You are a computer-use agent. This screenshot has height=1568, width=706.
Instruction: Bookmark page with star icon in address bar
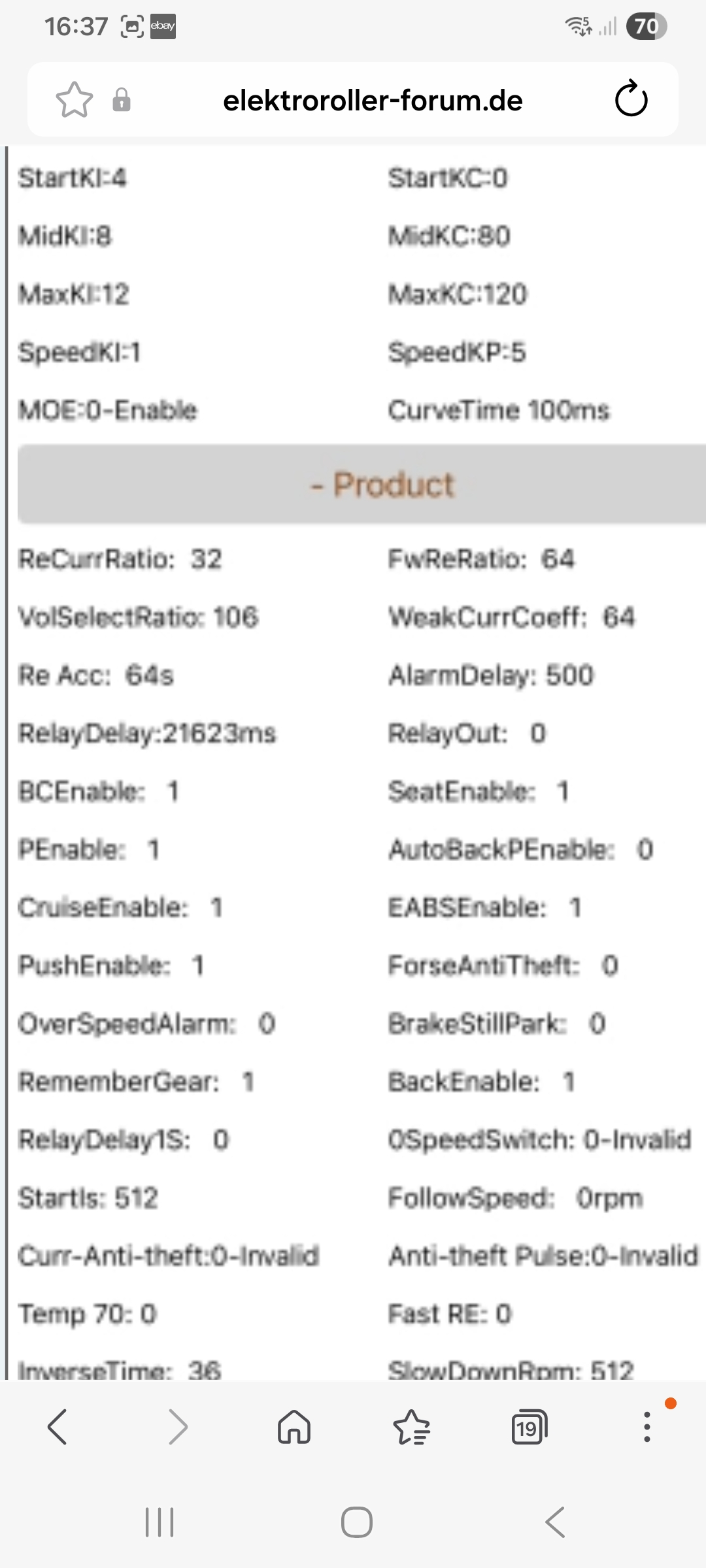coord(74,100)
